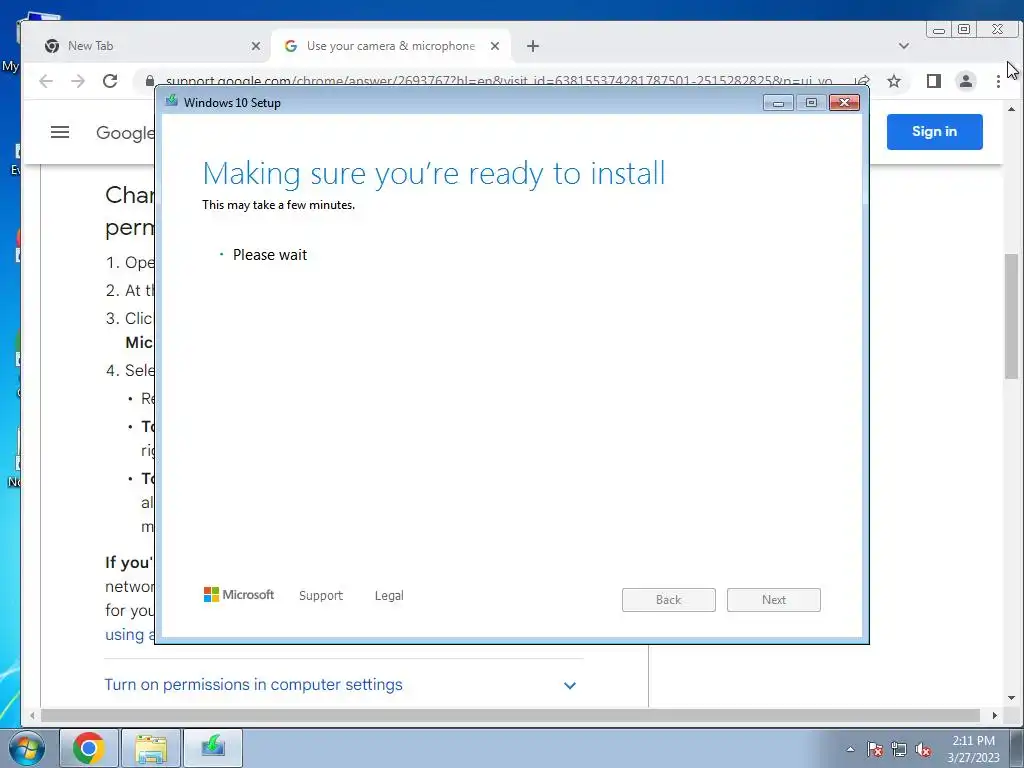
Task: Expand Turn on permissions in computer settings
Action: tap(253, 684)
